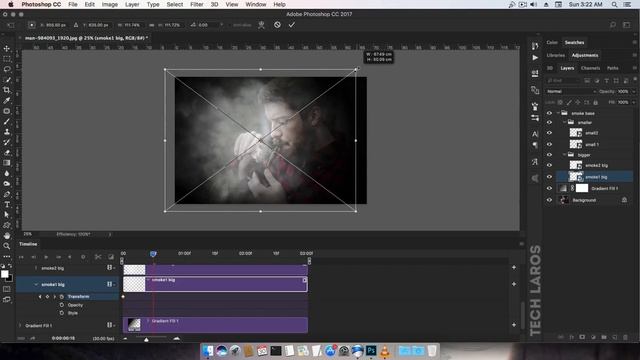640x360 pixels.
Task: Select the Lasso tool
Action: (7, 69)
